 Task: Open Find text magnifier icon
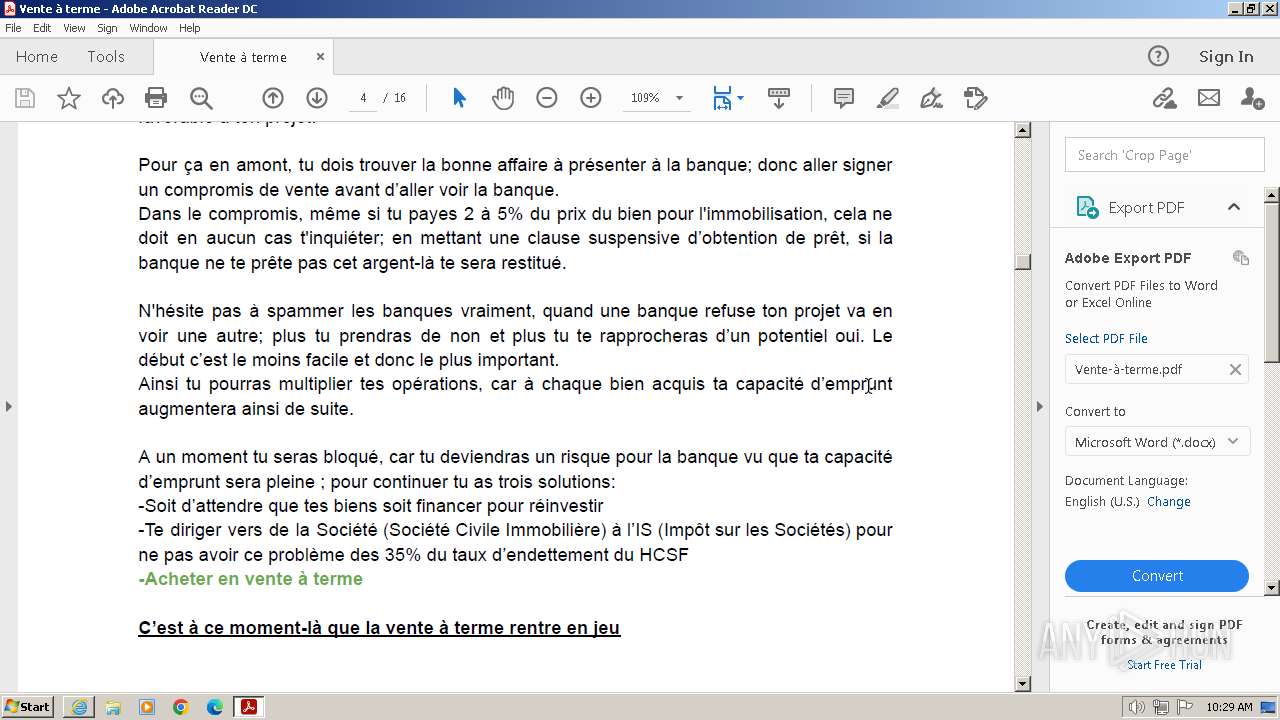(x=201, y=98)
